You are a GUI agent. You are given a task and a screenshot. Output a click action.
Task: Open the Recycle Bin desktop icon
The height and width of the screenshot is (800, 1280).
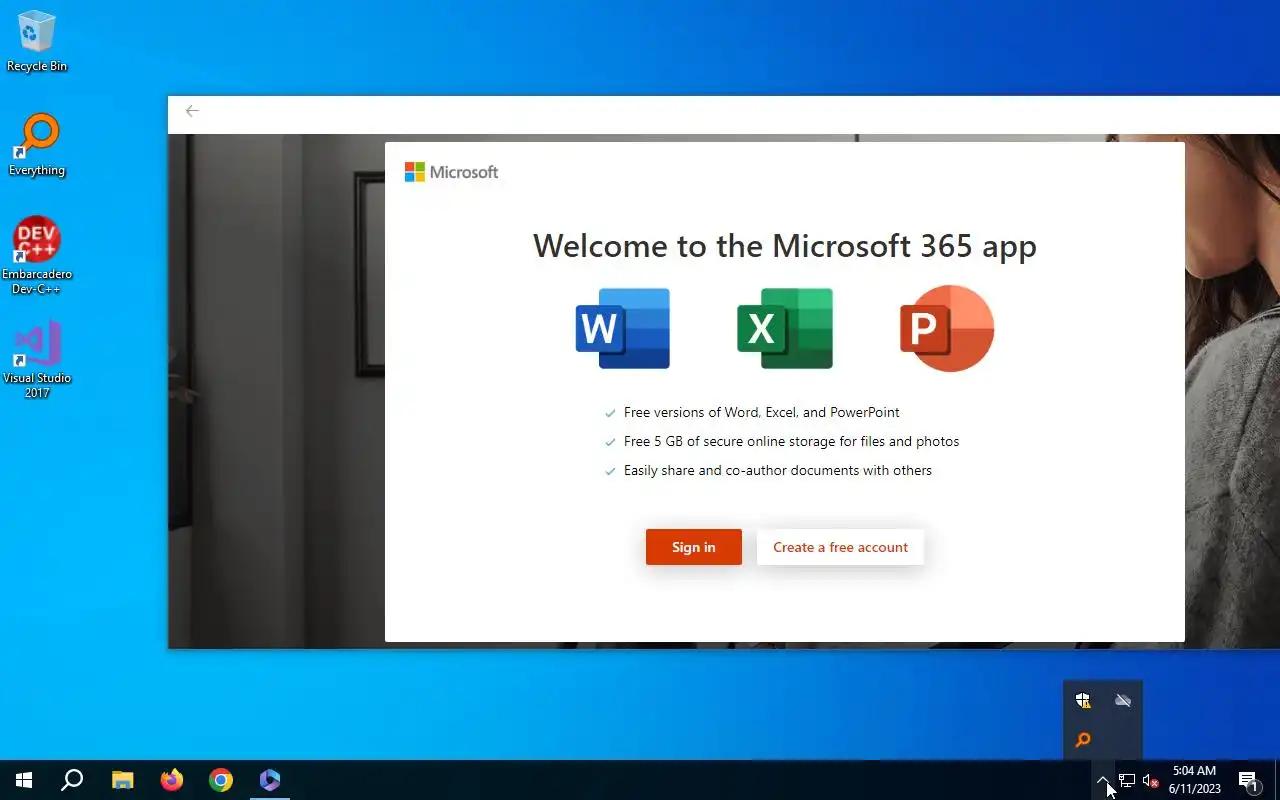coord(37,41)
